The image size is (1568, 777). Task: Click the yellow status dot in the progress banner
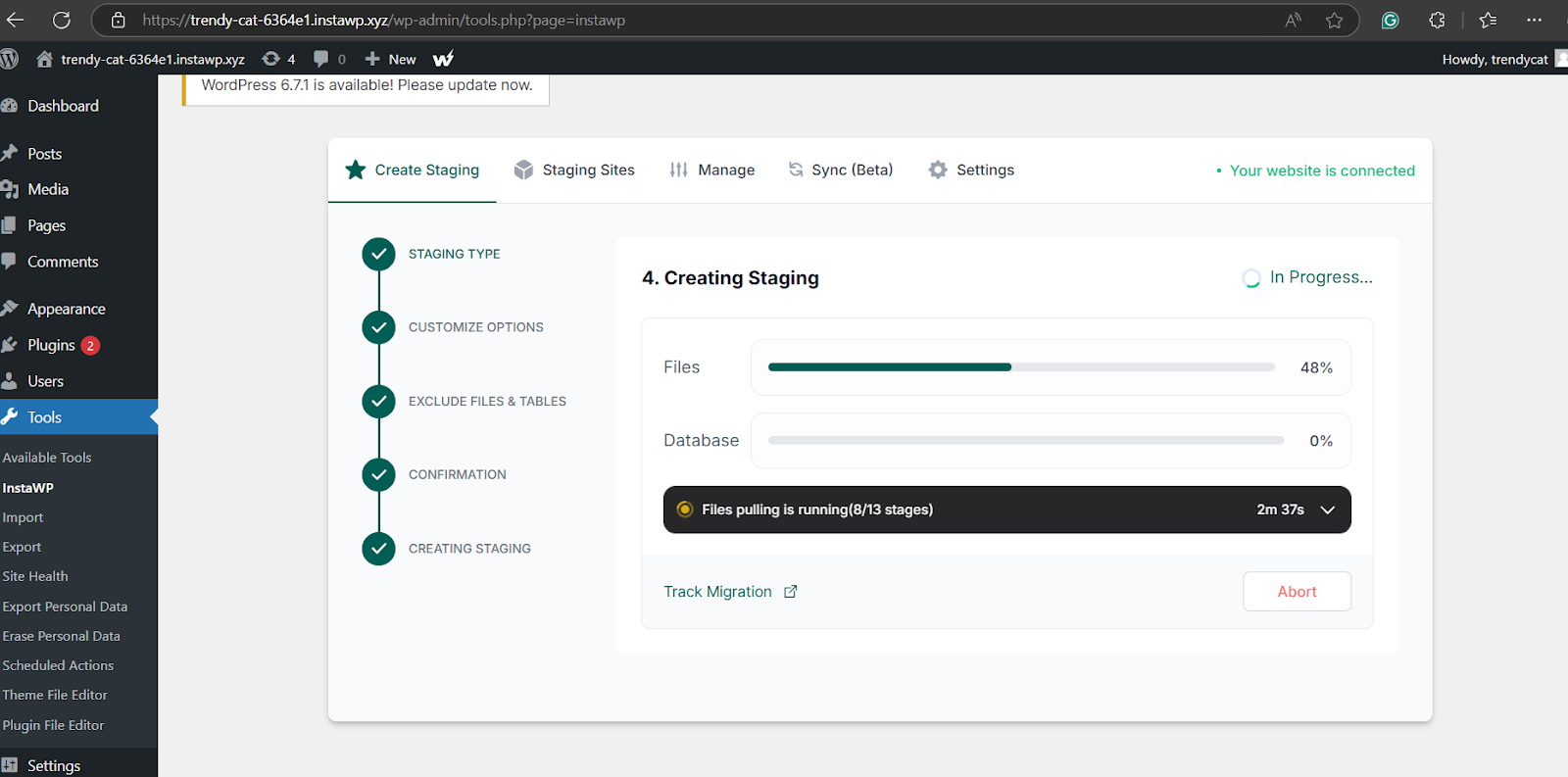point(685,510)
